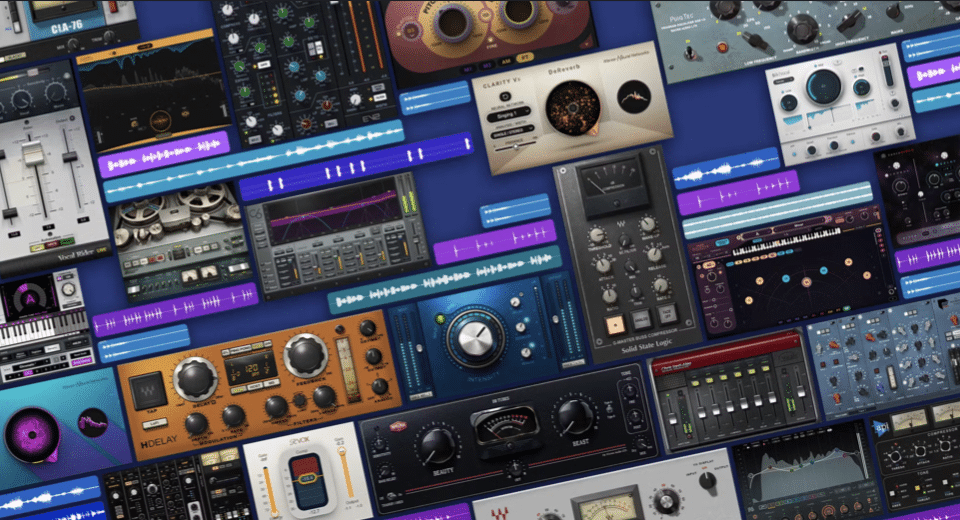The height and width of the screenshot is (520, 960).
Task: Click the Feedback knob on H-Delay
Action: (x=305, y=355)
